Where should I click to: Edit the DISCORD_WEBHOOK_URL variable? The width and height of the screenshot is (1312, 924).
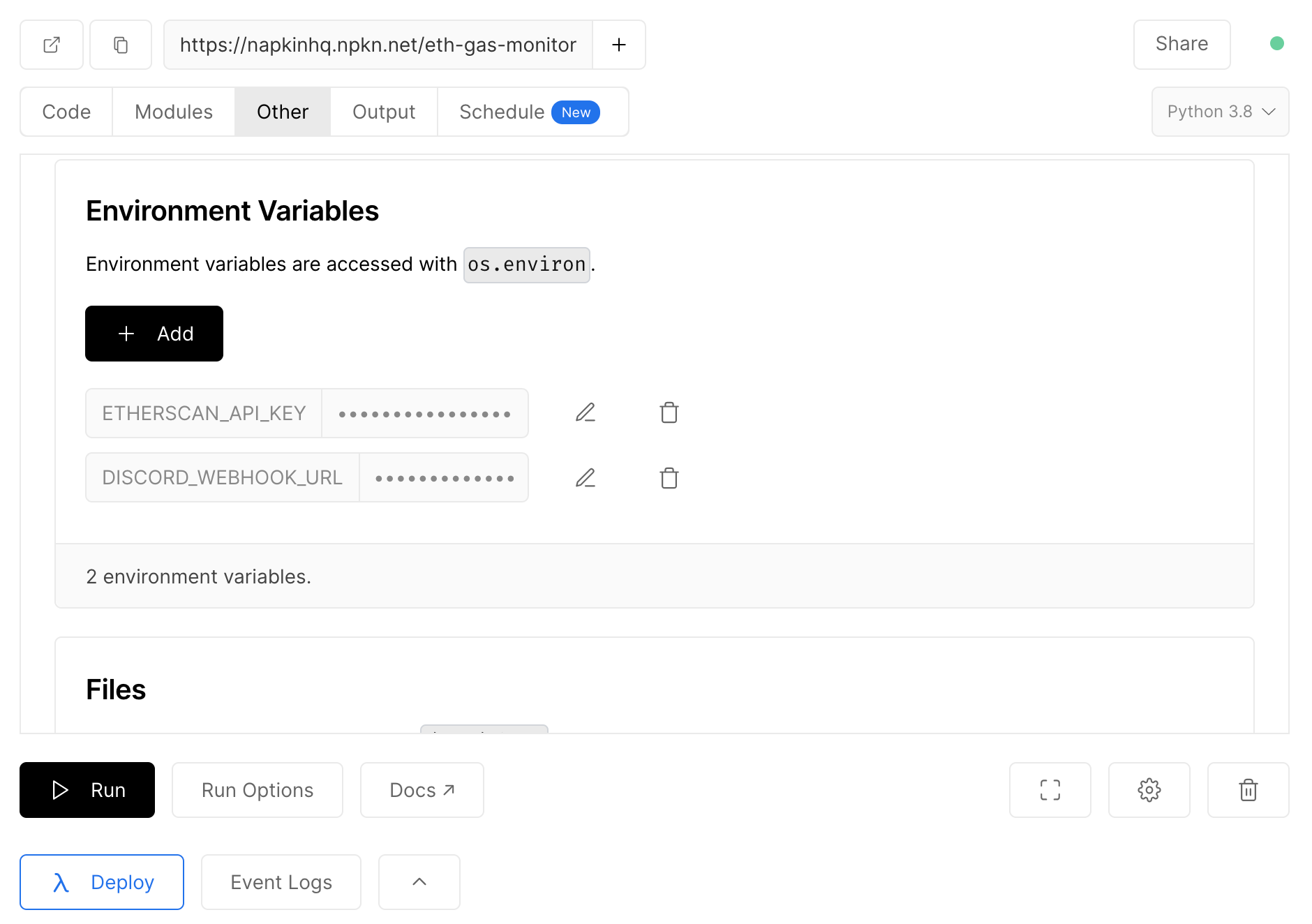pos(586,478)
